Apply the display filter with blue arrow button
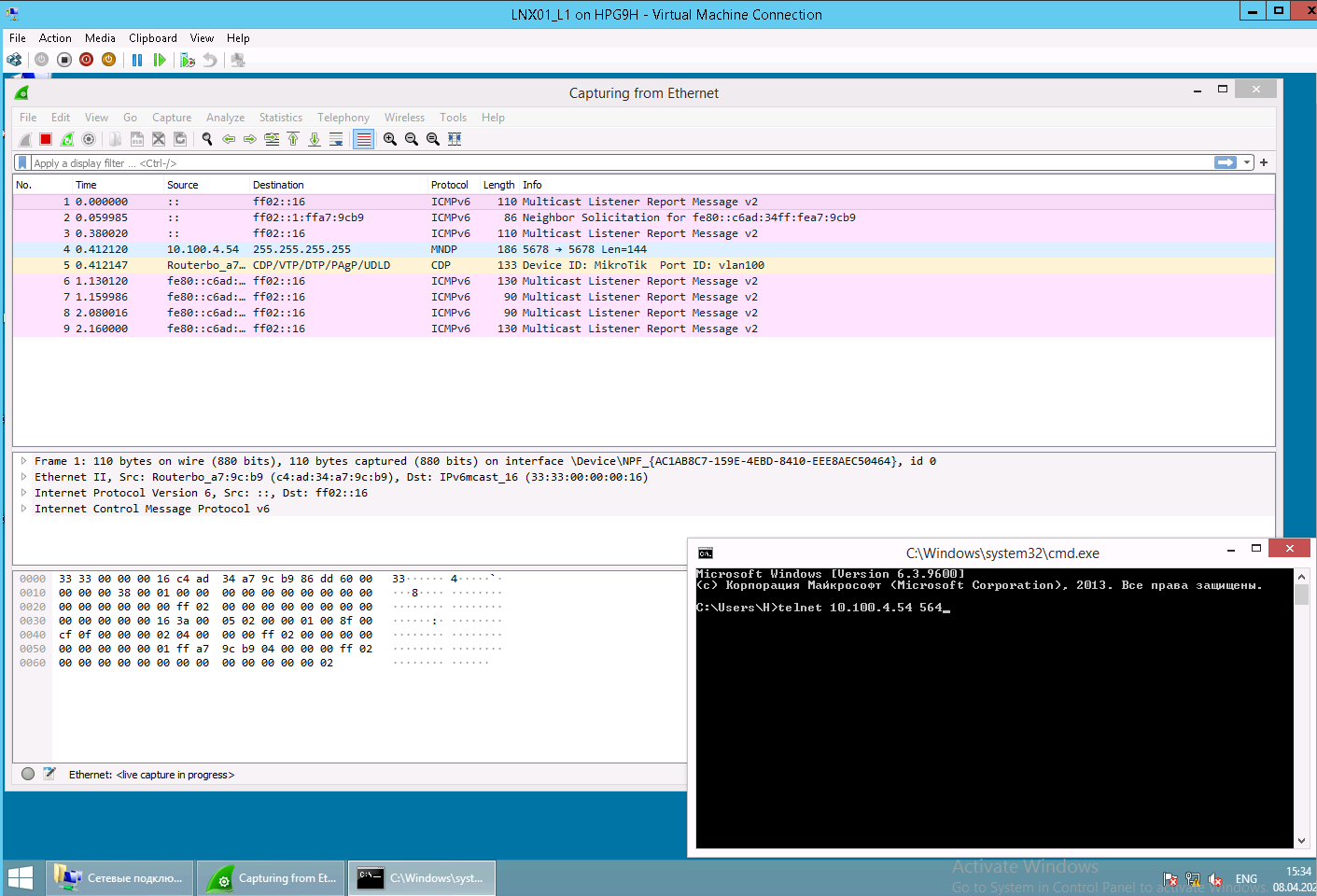The width and height of the screenshot is (1317, 896). [x=1225, y=161]
